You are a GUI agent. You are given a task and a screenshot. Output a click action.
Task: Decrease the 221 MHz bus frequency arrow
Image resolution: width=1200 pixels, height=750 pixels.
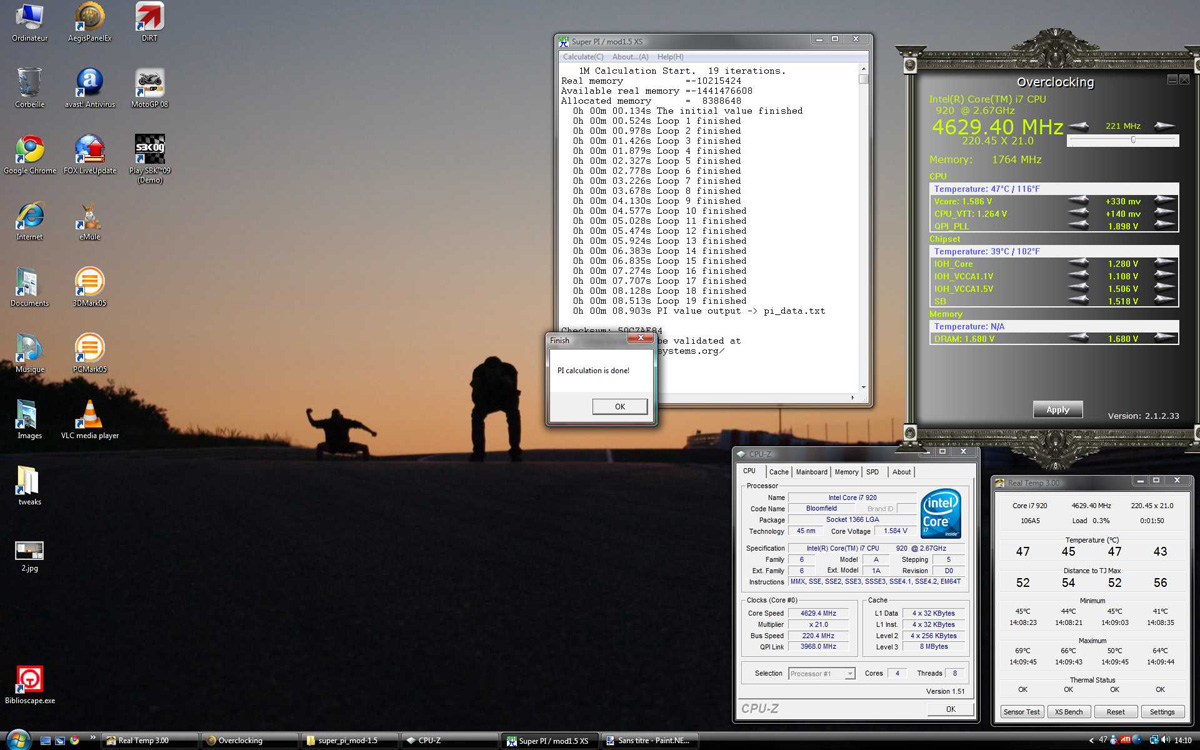click(1079, 127)
